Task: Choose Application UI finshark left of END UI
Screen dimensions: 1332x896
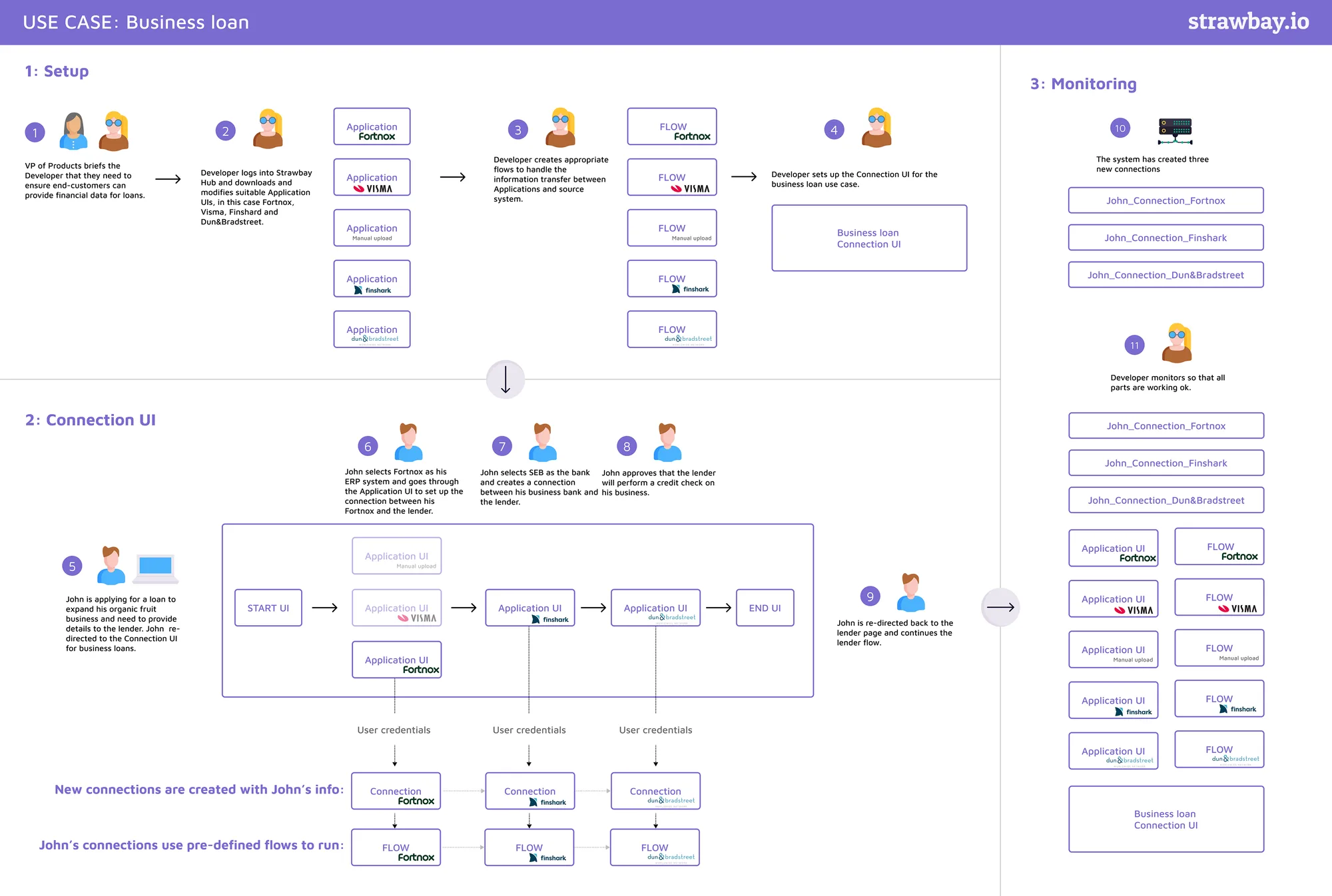Action: 529,608
